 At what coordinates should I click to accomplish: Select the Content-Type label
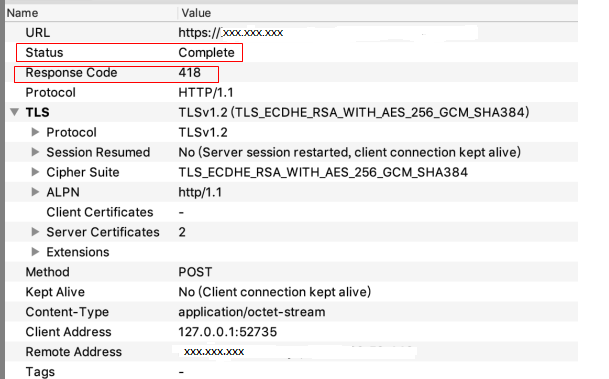coord(67,312)
